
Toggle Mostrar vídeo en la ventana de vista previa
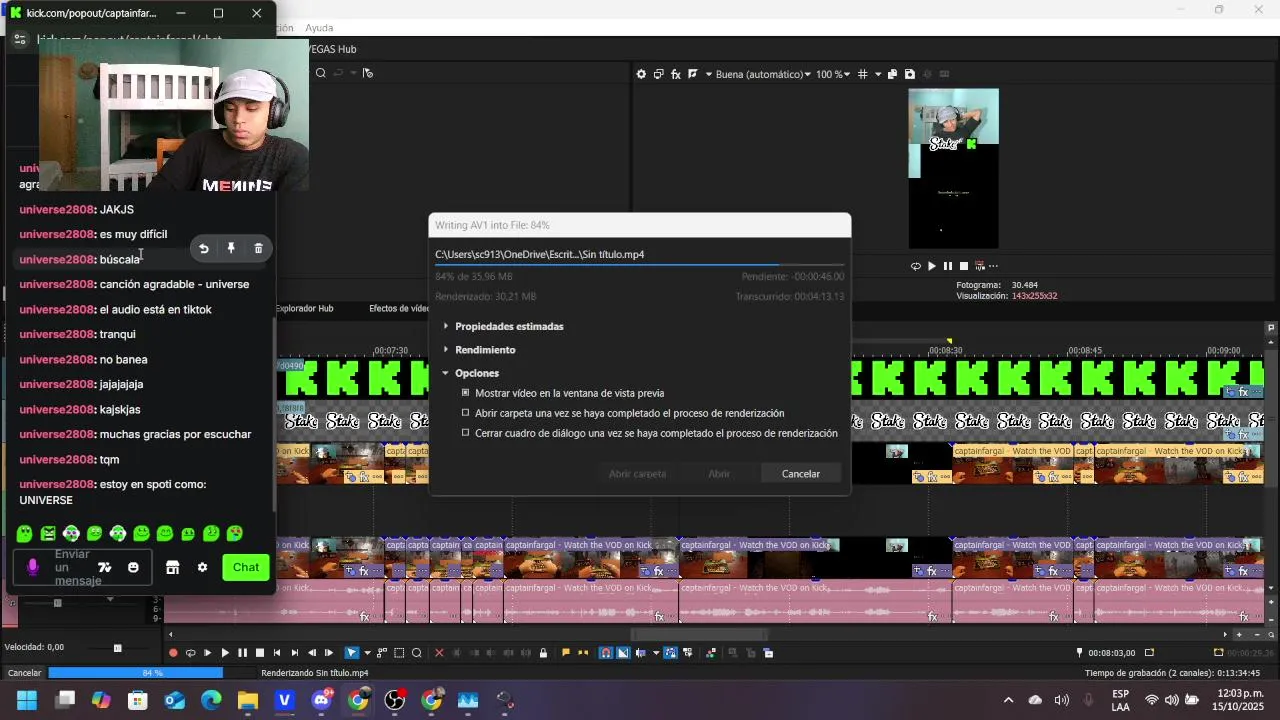point(465,393)
